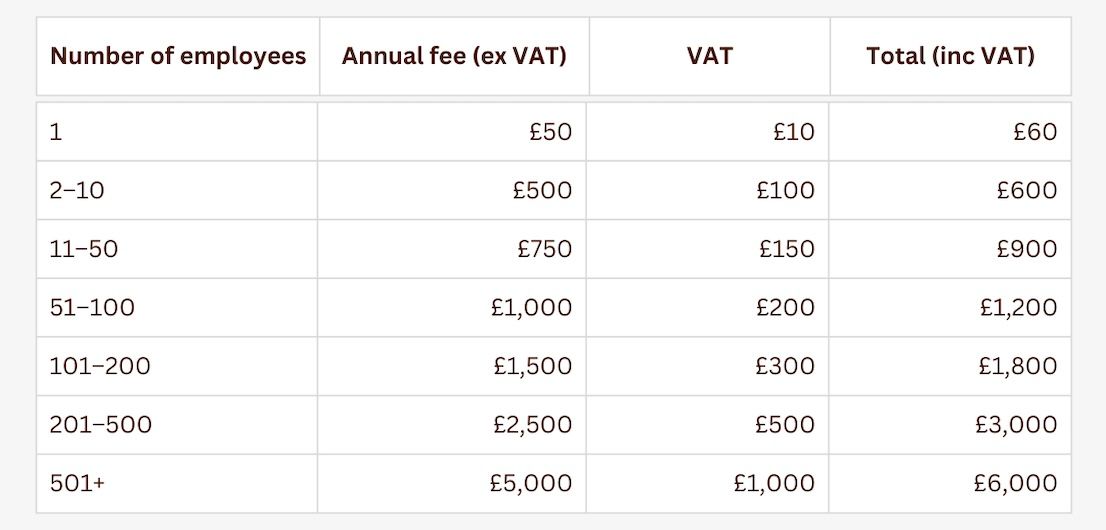This screenshot has width=1106, height=530.
Task: Select the £3,000 total value
Action: pos(1016,425)
